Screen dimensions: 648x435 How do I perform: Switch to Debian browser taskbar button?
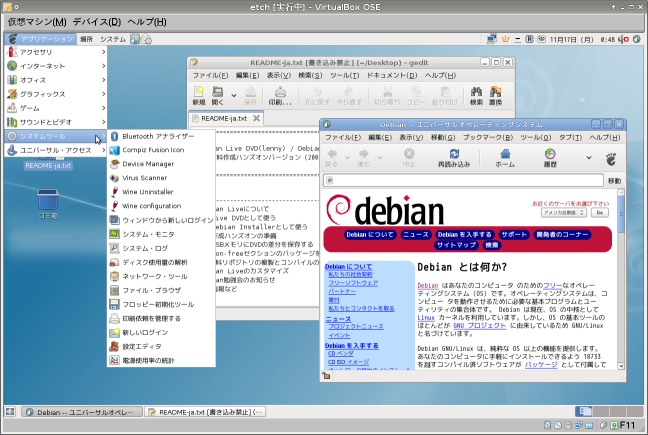click(82, 412)
